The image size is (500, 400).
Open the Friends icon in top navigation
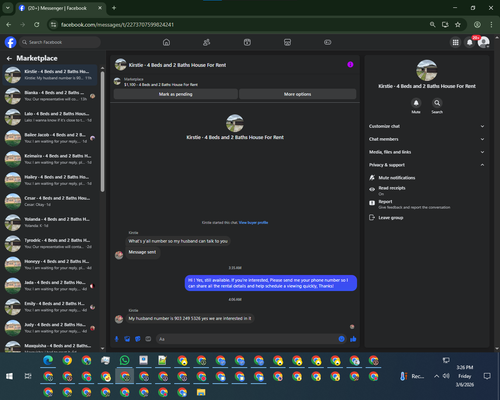pyautogui.click(x=207, y=42)
